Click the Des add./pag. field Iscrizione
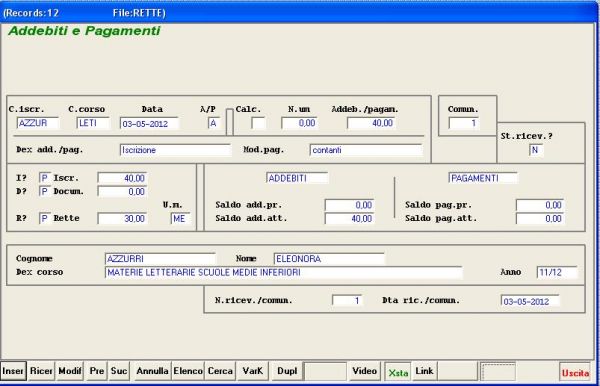 tap(176, 150)
